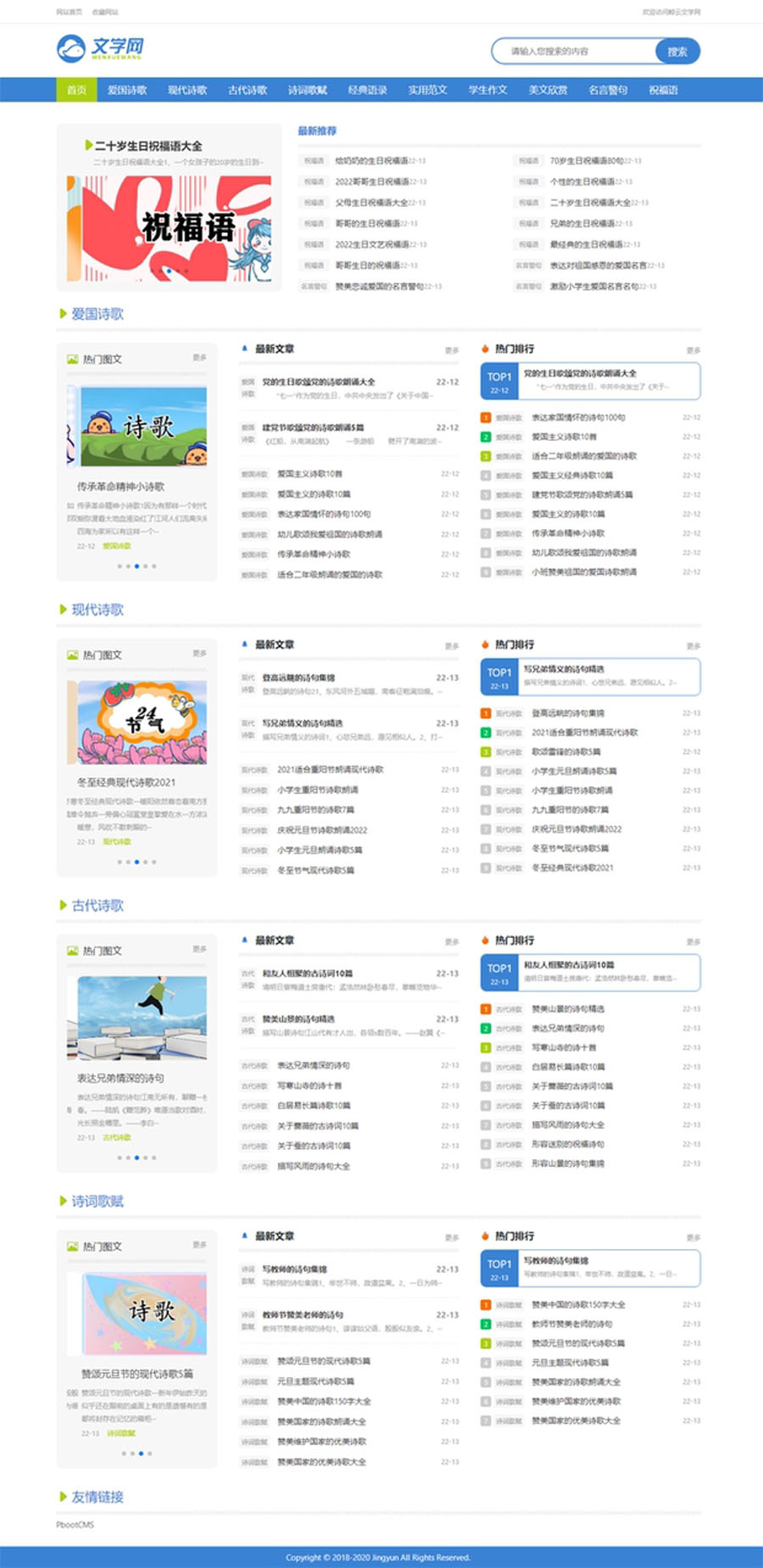763x1568 pixels.
Task: Select first carousel dot under 传承革命精神小诗歌
Action: (120, 566)
